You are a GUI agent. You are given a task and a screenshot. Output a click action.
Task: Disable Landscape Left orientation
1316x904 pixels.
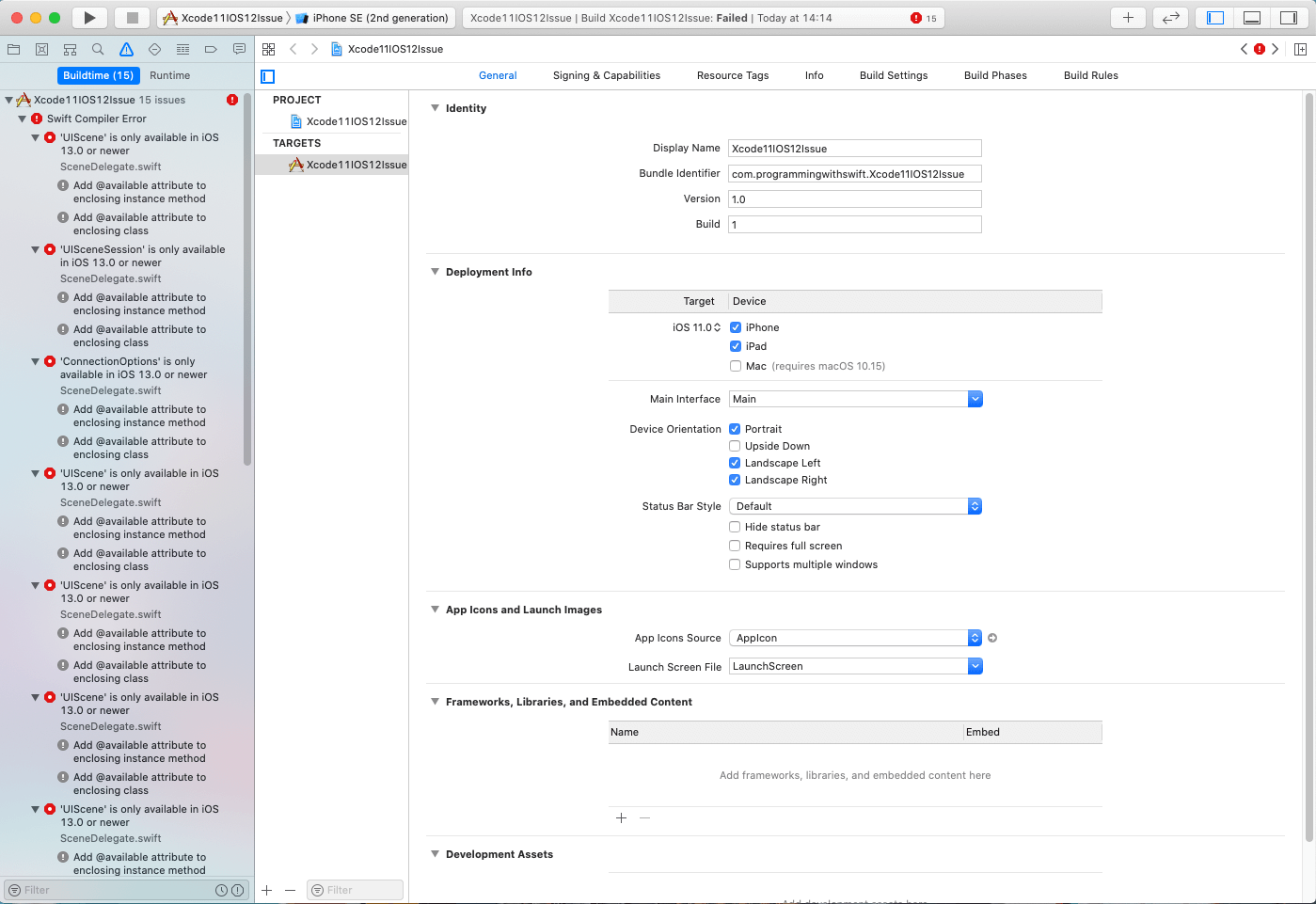(x=735, y=463)
